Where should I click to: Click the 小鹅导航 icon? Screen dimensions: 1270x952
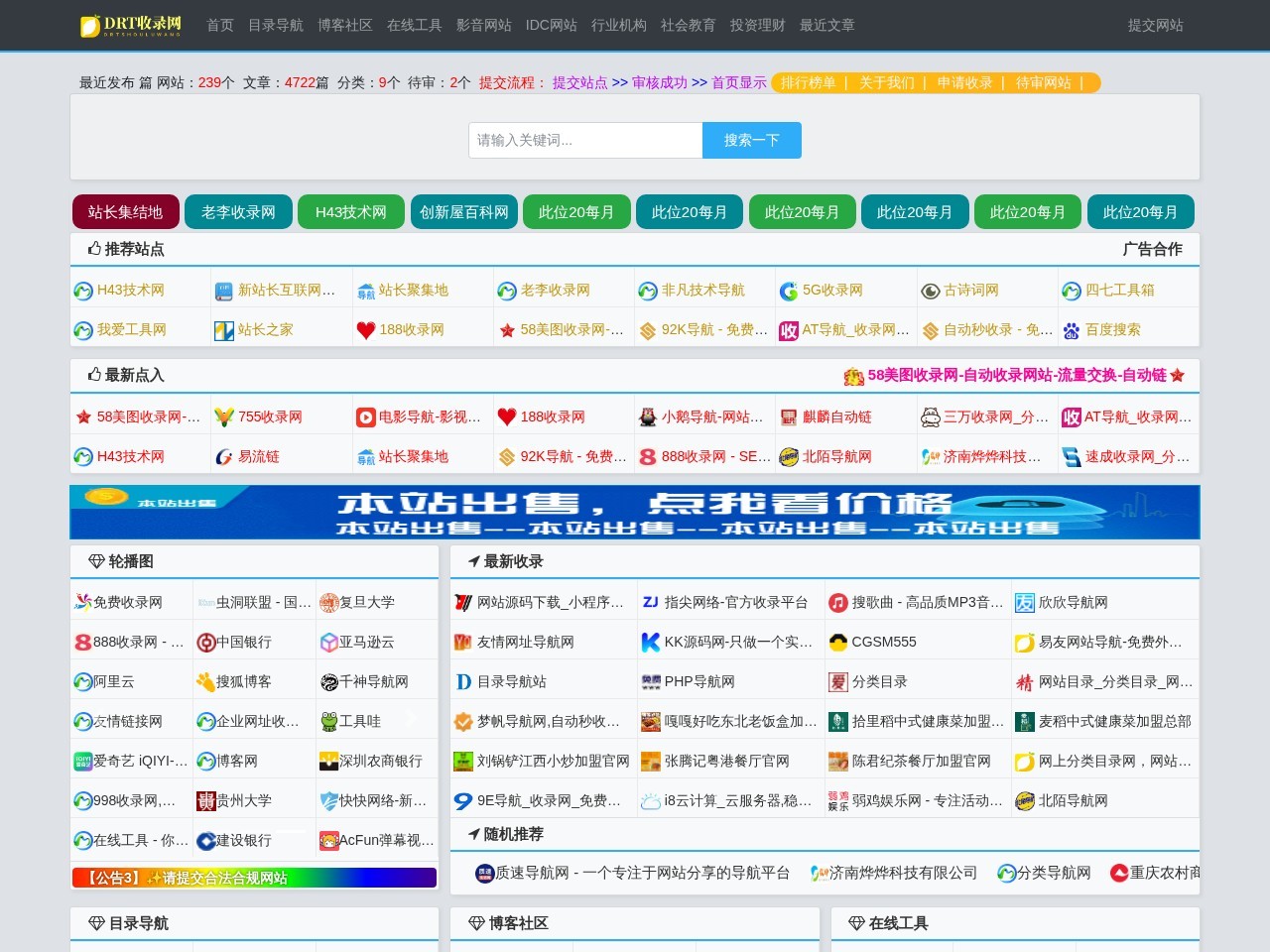point(648,417)
